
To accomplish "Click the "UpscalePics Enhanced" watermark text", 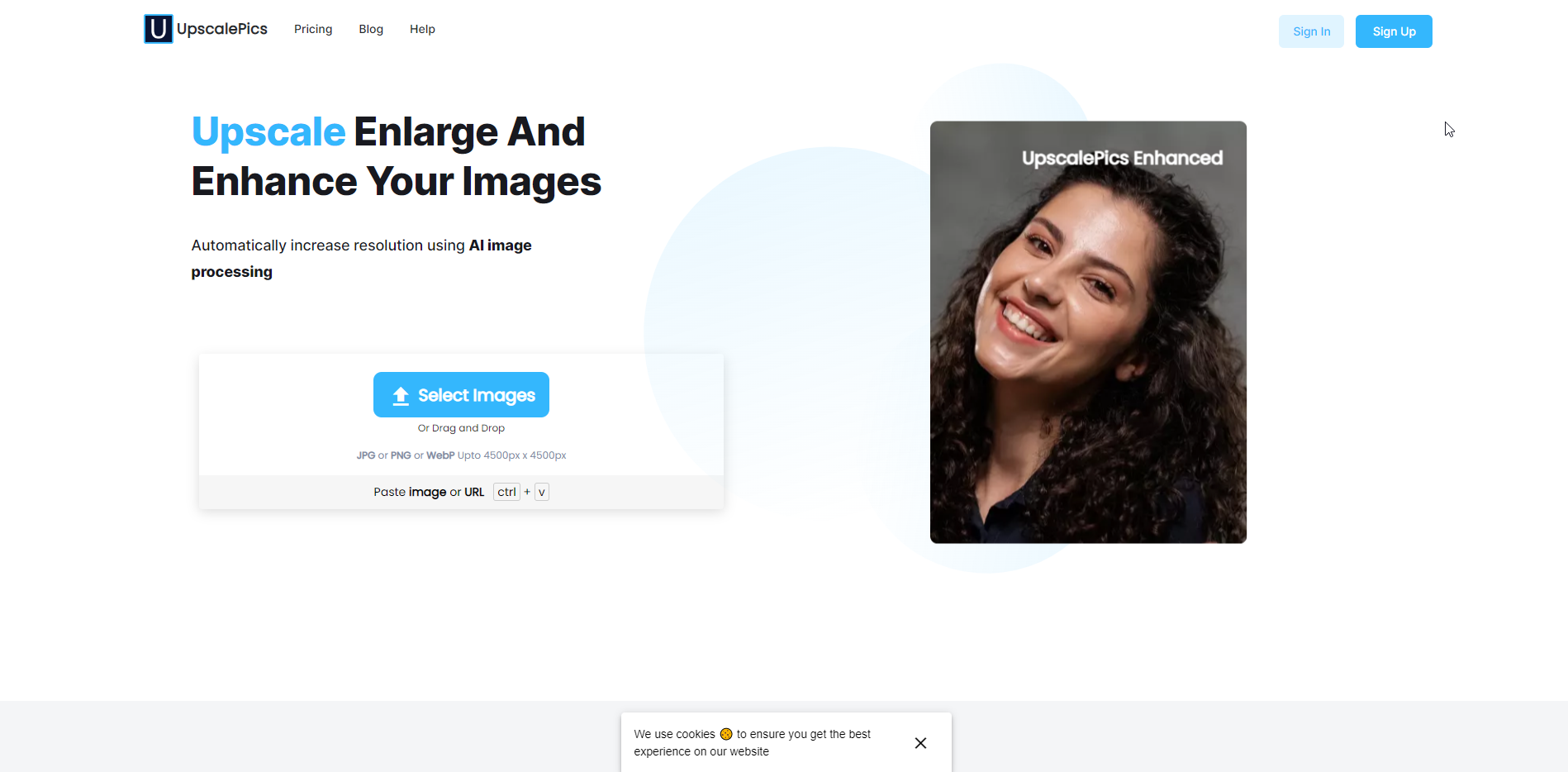I will pyautogui.click(x=1122, y=158).
